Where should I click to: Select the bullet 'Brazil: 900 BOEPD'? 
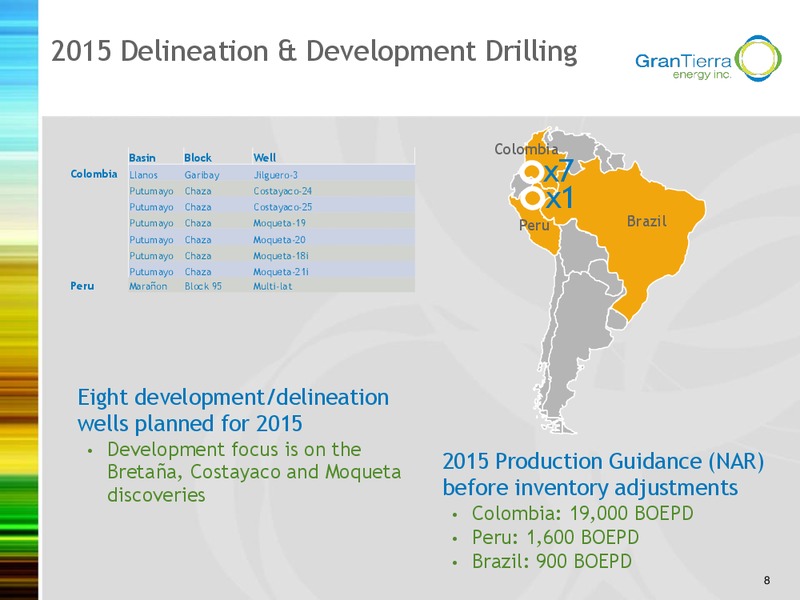552,561
